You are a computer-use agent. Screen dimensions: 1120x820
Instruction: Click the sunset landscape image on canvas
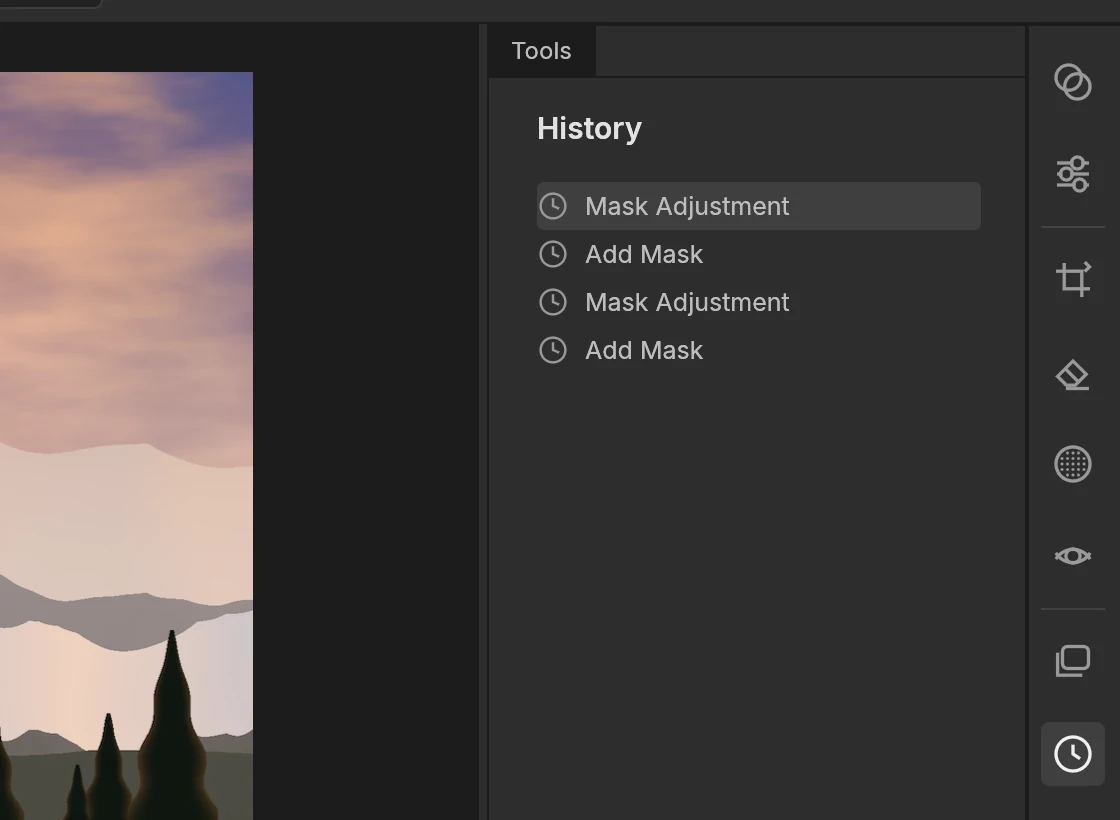click(x=126, y=446)
